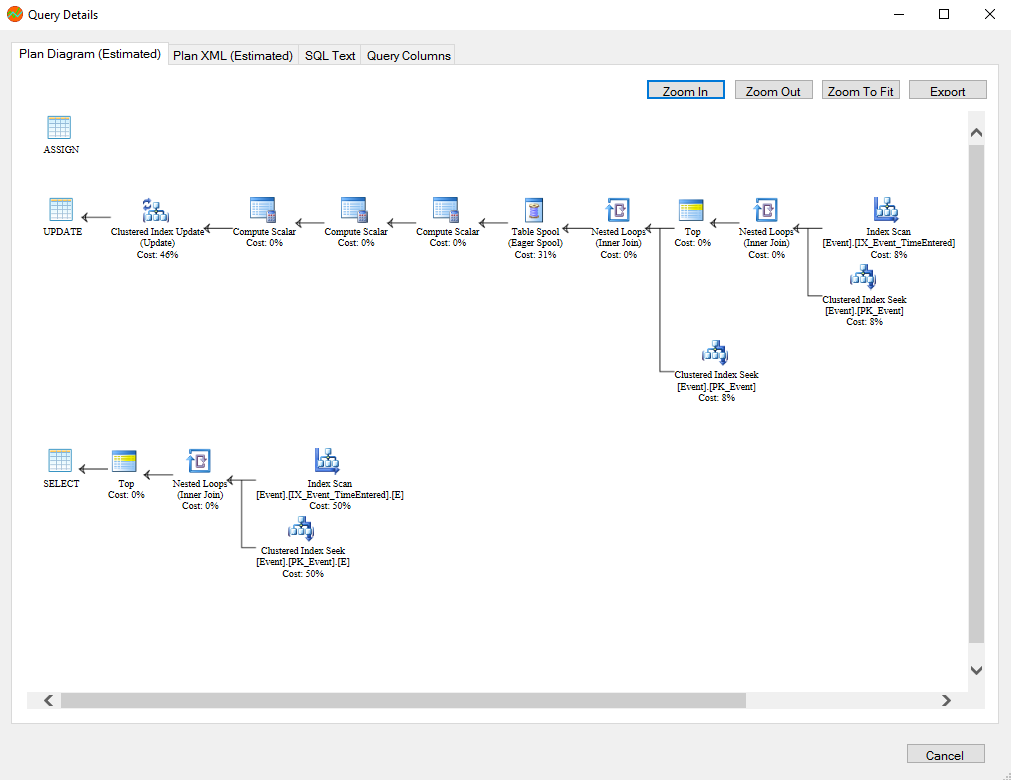This screenshot has height=780, width=1011.
Task: Click the Zoom Out button
Action: click(x=773, y=90)
